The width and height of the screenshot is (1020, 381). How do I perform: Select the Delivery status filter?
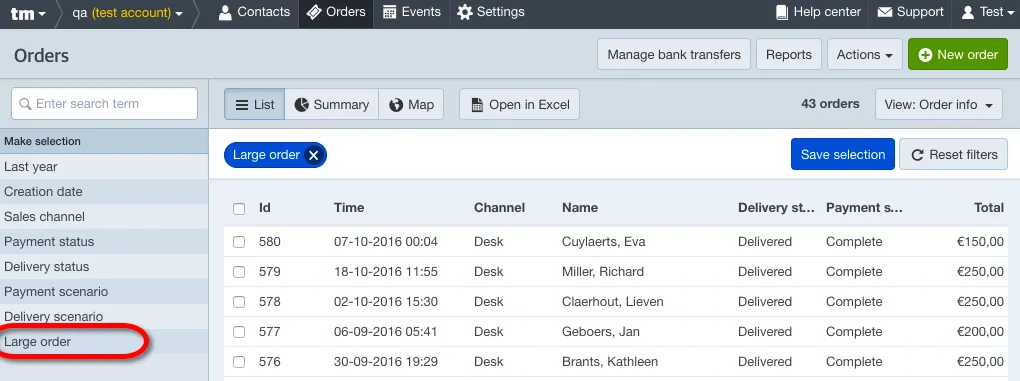(x=104, y=267)
